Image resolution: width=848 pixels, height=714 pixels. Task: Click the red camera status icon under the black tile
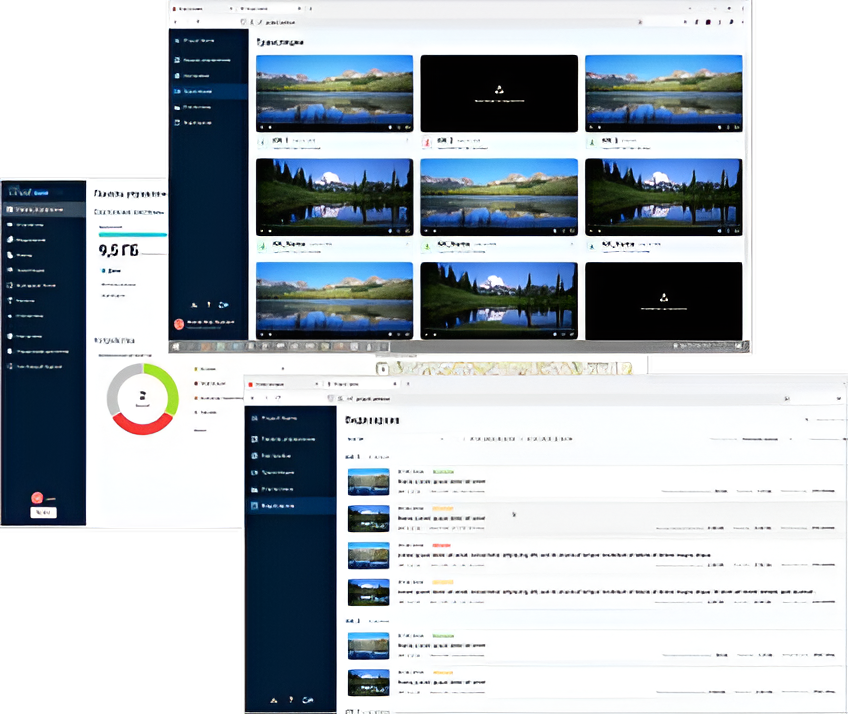tap(427, 142)
